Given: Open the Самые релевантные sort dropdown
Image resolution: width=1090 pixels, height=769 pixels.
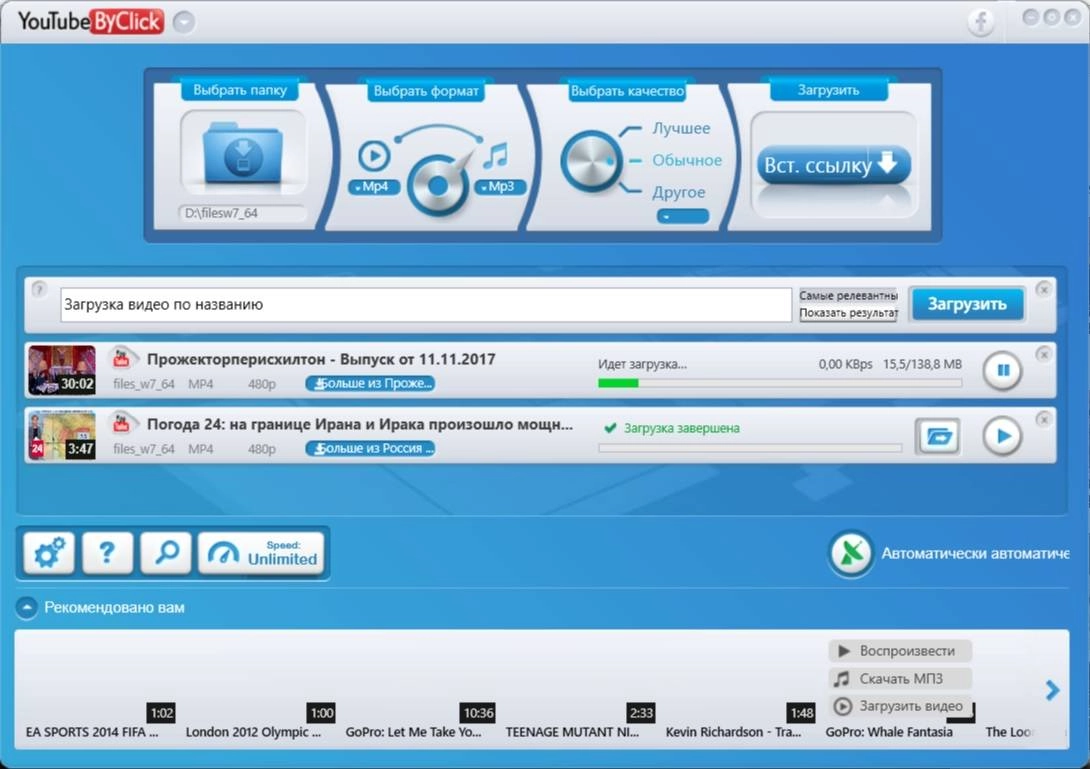Looking at the screenshot, I should [x=848, y=296].
